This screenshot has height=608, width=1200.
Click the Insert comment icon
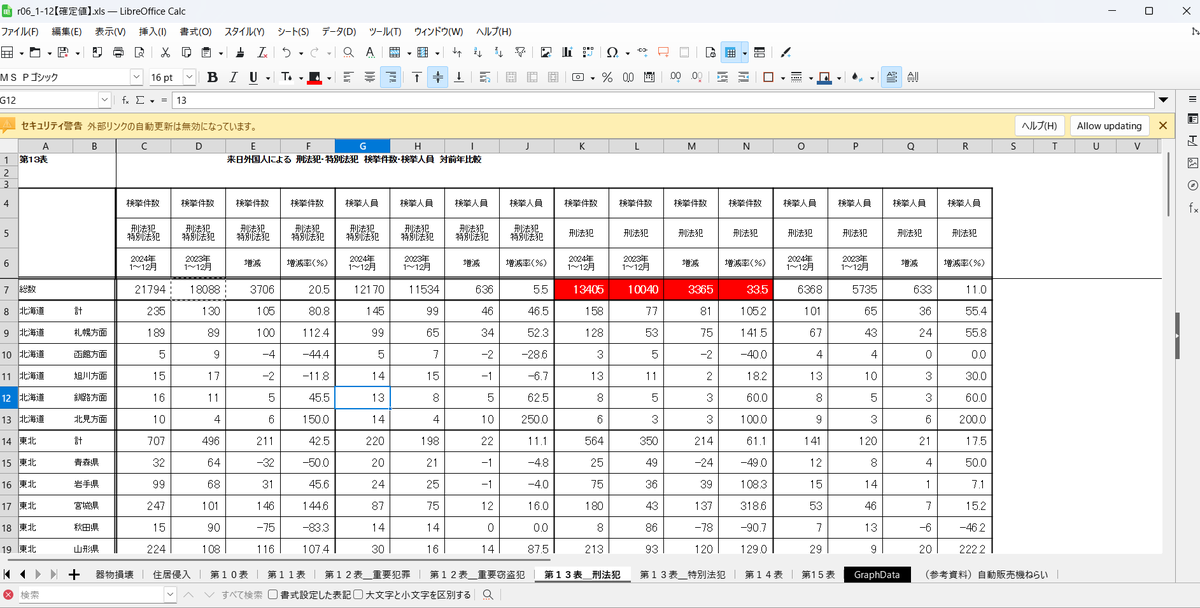click(663, 52)
